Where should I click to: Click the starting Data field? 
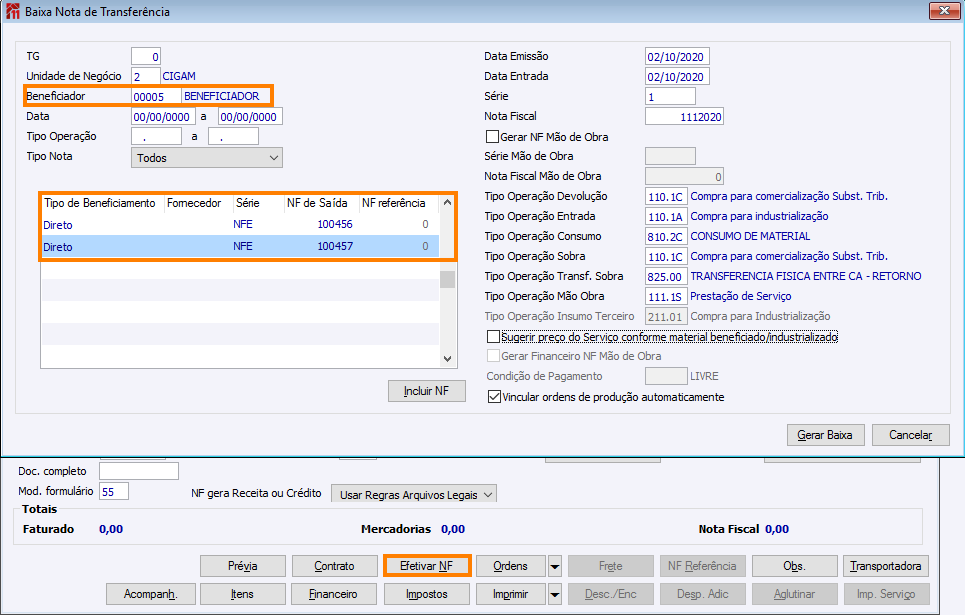163,116
